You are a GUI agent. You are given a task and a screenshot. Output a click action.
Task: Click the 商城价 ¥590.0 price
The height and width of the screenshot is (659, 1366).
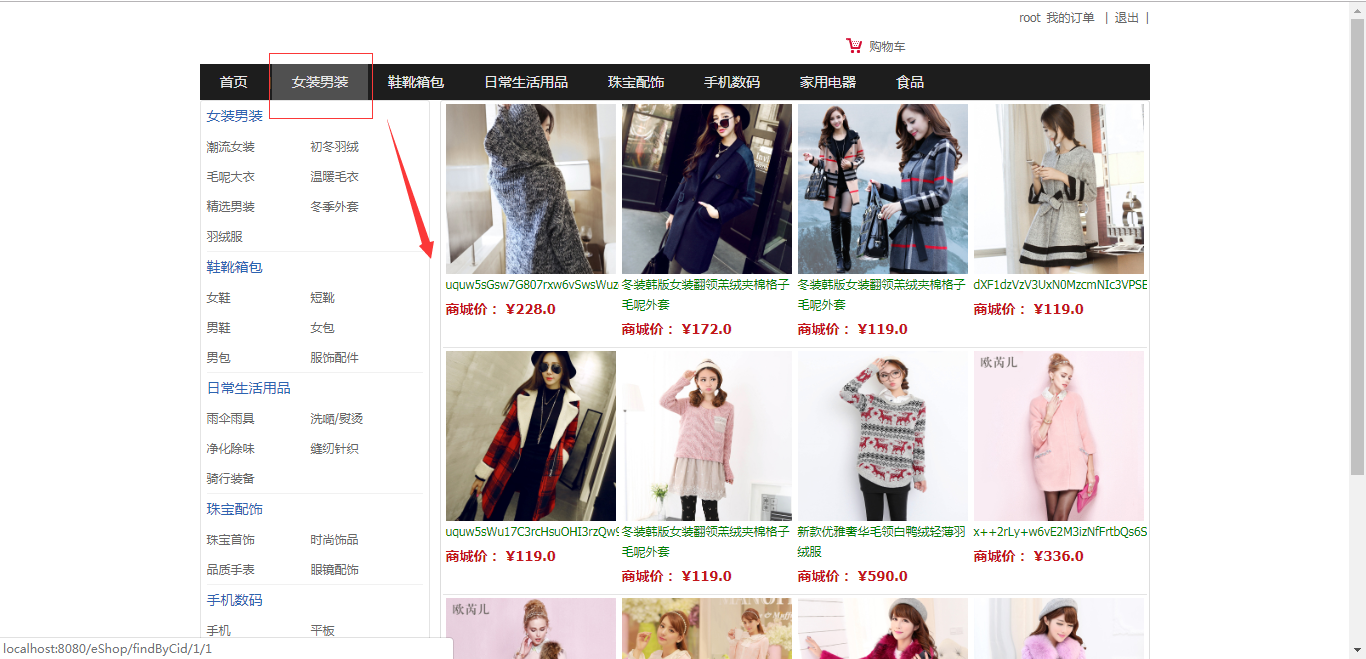tap(853, 576)
